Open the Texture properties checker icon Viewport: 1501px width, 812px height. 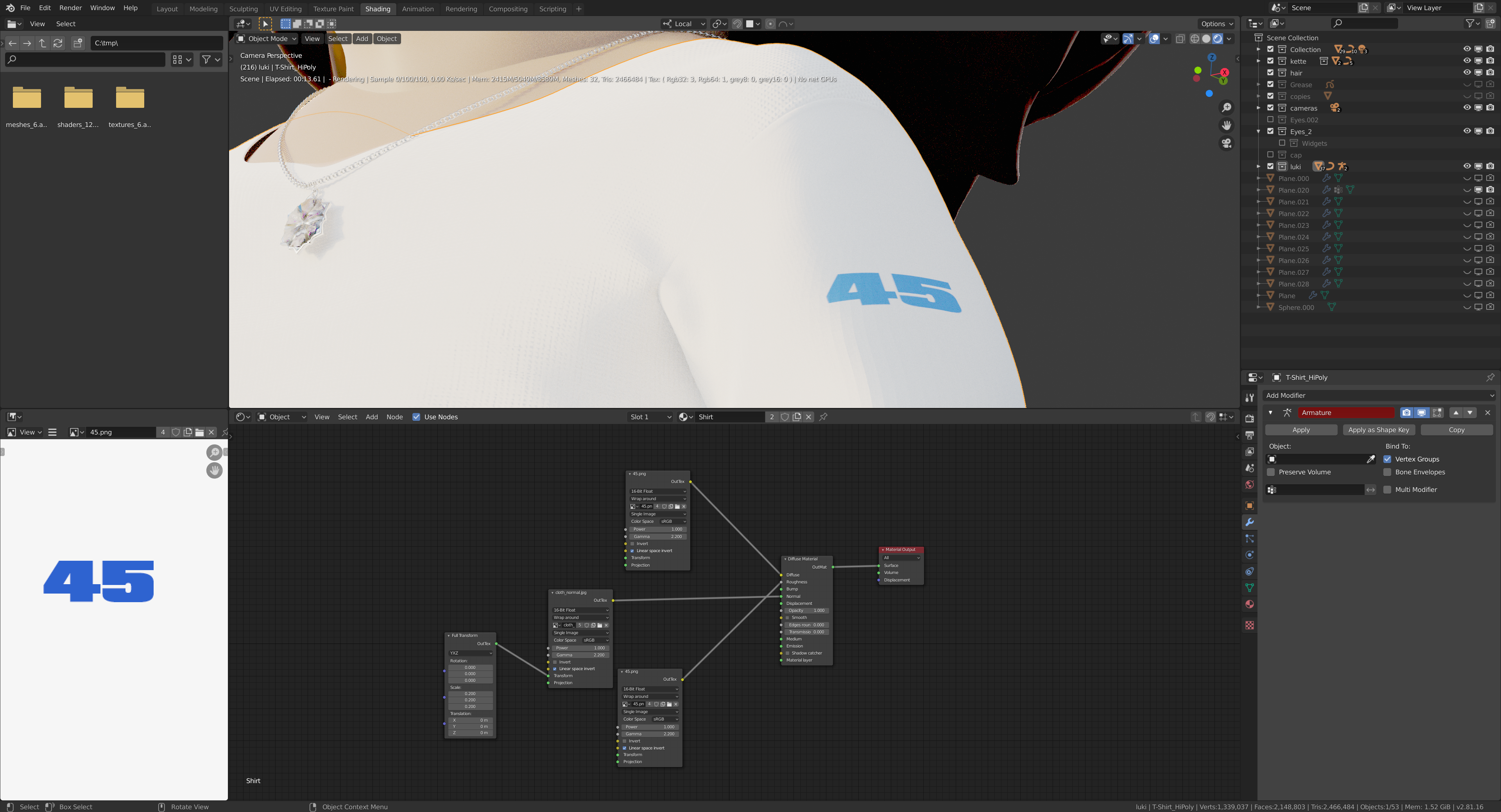click(x=1249, y=625)
